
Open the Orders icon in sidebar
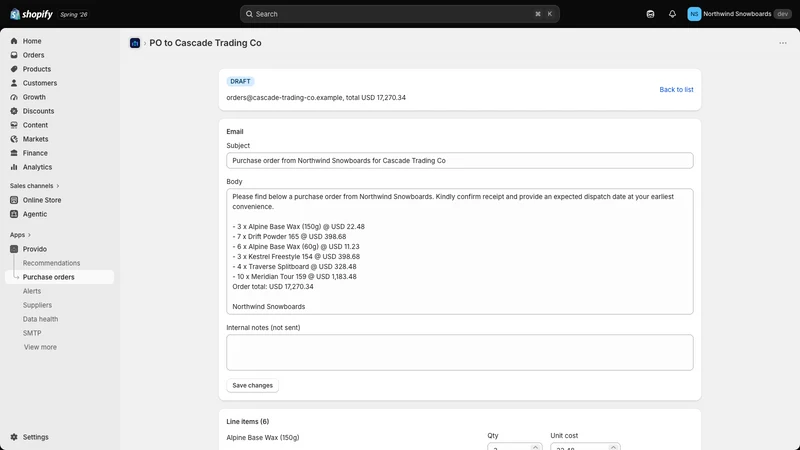pos(14,55)
